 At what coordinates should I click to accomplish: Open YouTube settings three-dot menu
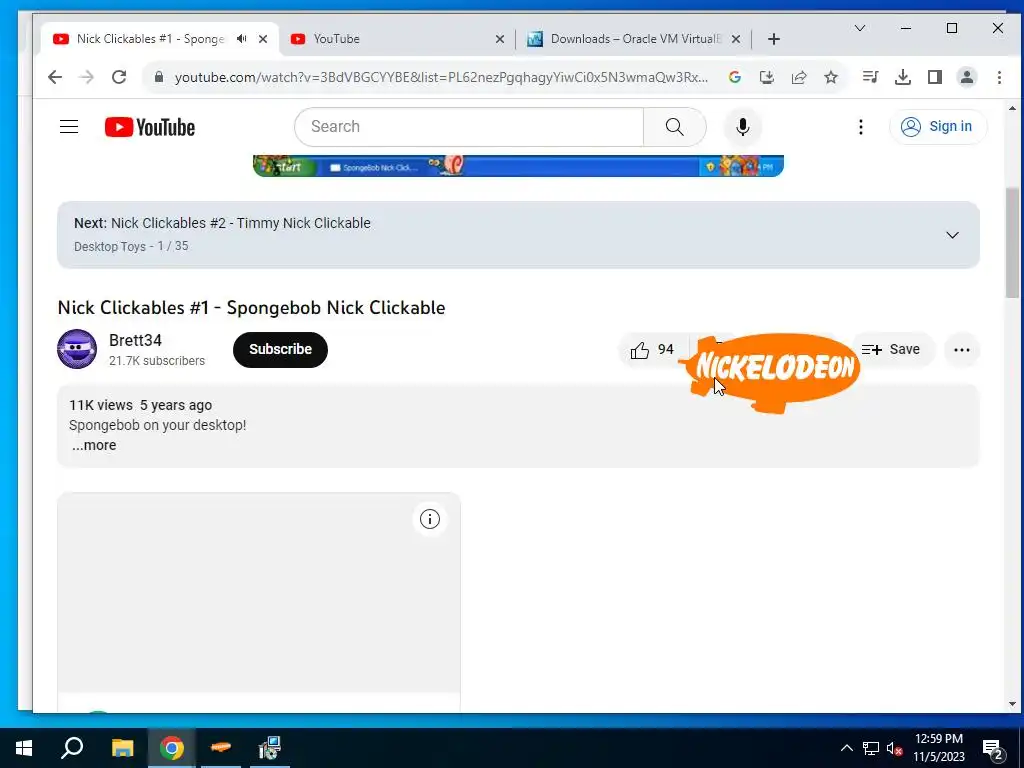(x=861, y=127)
